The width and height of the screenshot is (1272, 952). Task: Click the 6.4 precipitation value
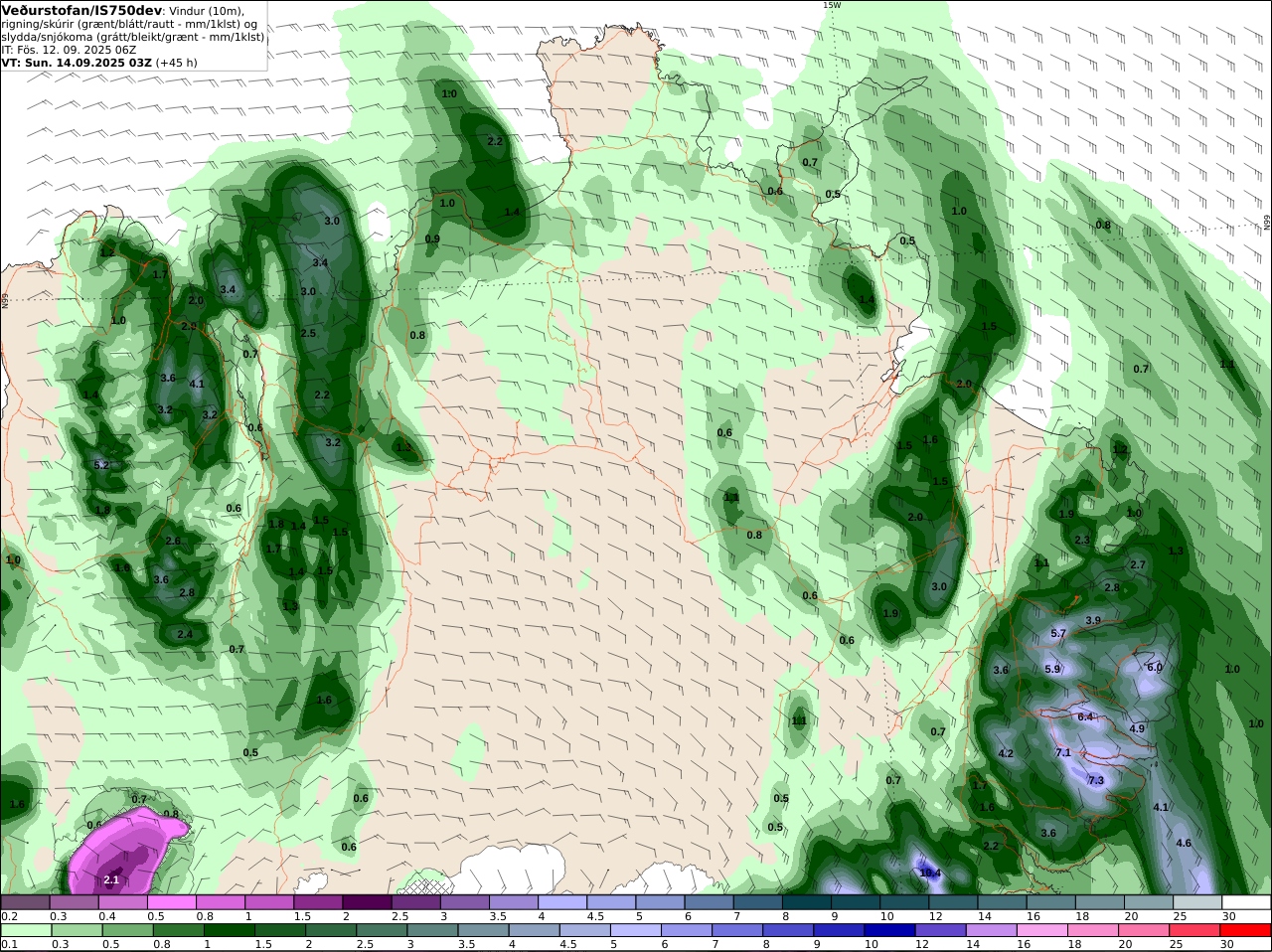pos(1085,716)
